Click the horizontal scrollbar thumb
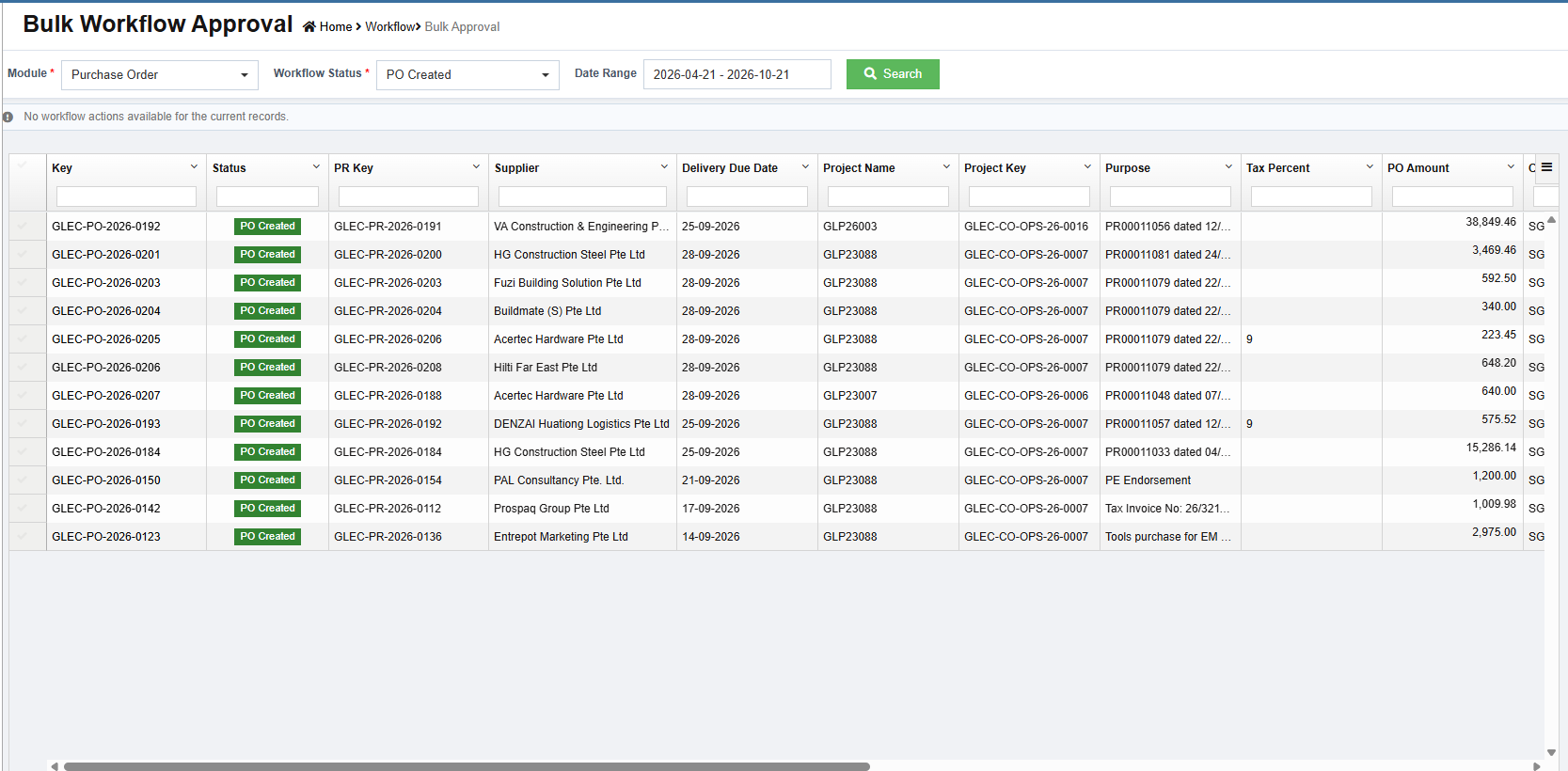This screenshot has height=771, width=1568. tap(467, 766)
